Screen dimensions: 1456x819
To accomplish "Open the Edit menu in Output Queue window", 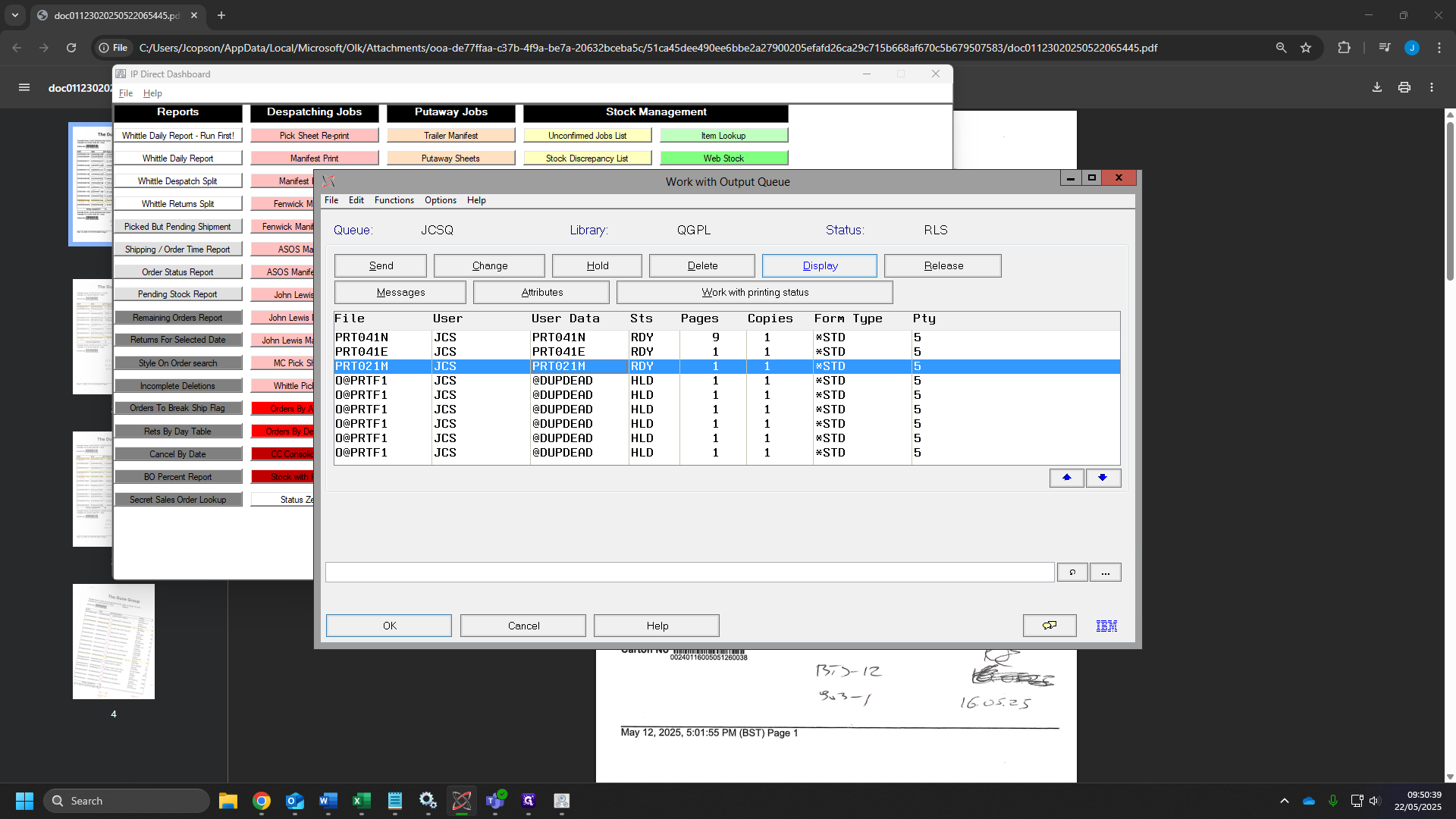I will coord(356,200).
